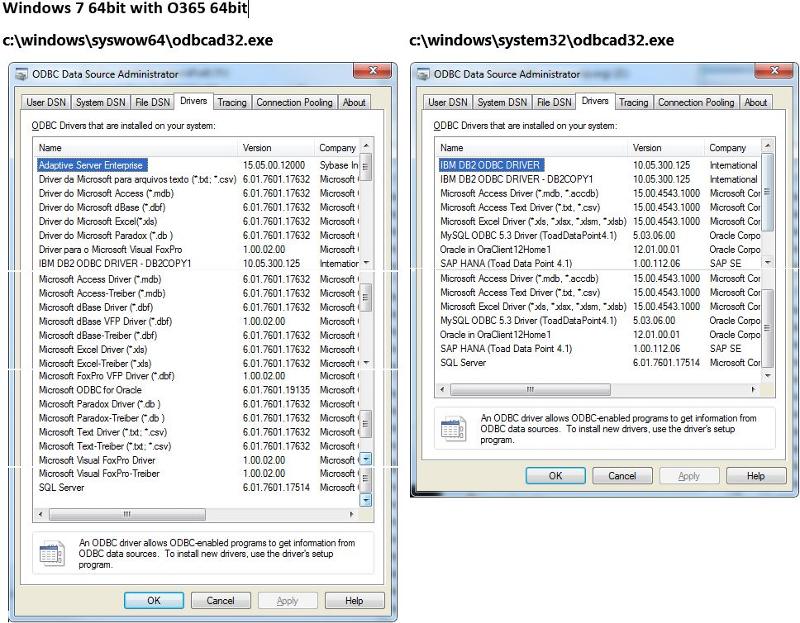Click Help in the right window
Screen dimensions: 800x623
pyautogui.click(x=755, y=476)
